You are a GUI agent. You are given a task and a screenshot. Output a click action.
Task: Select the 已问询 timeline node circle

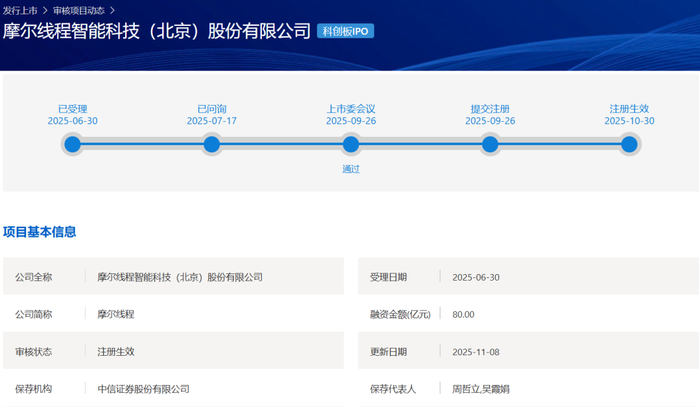click(x=212, y=145)
